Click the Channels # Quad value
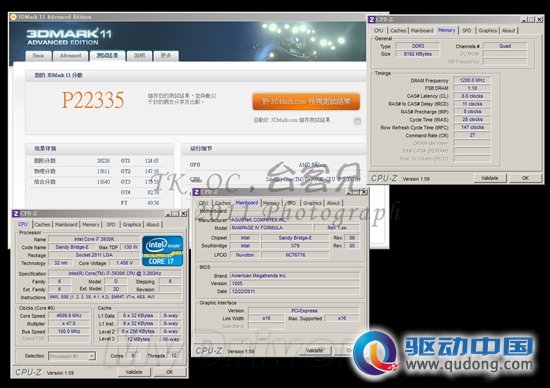Viewport: 550px width, 388px height. [505, 46]
